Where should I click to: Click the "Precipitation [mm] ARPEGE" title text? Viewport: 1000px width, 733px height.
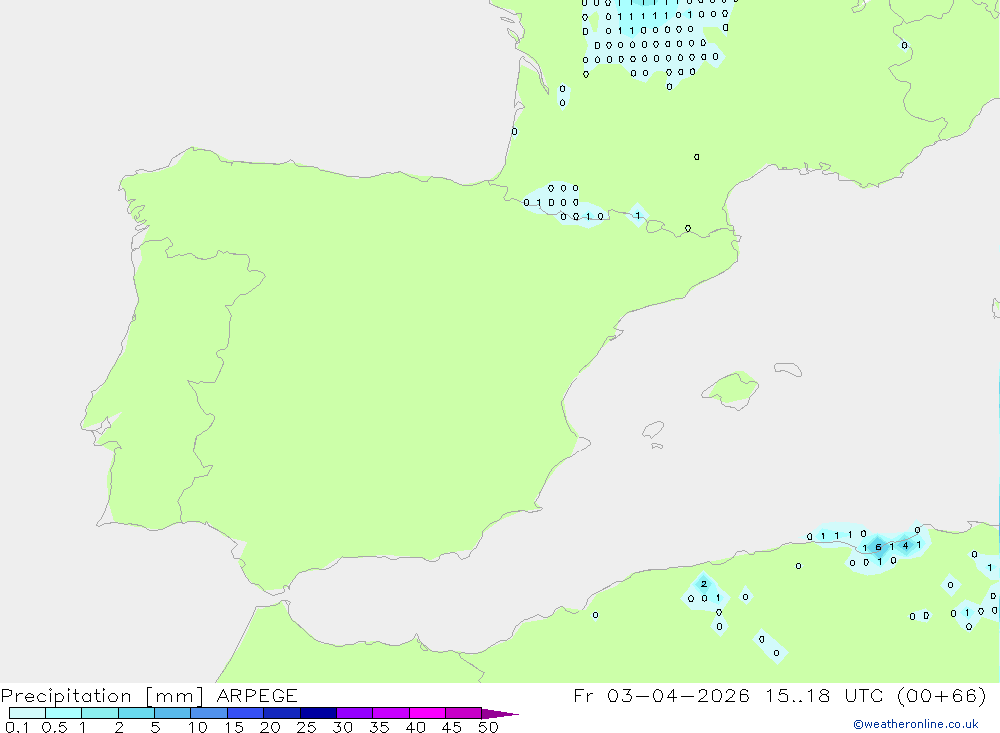[x=149, y=695]
